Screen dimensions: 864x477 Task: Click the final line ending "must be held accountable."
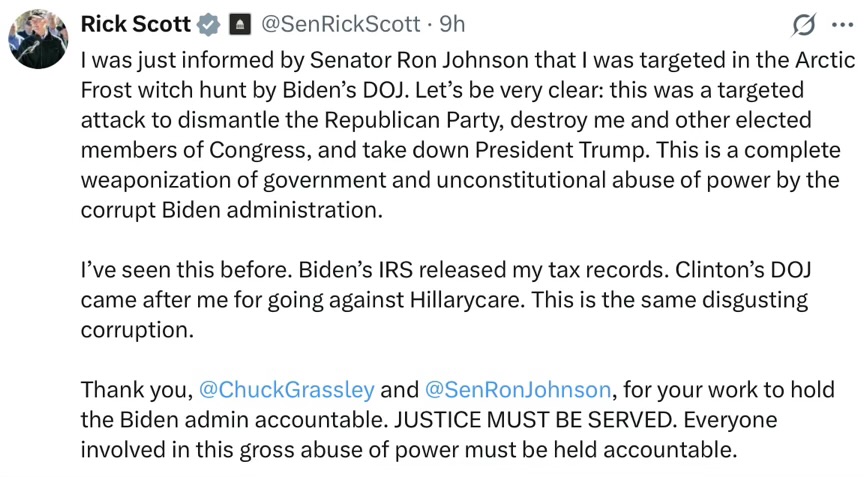click(408, 448)
